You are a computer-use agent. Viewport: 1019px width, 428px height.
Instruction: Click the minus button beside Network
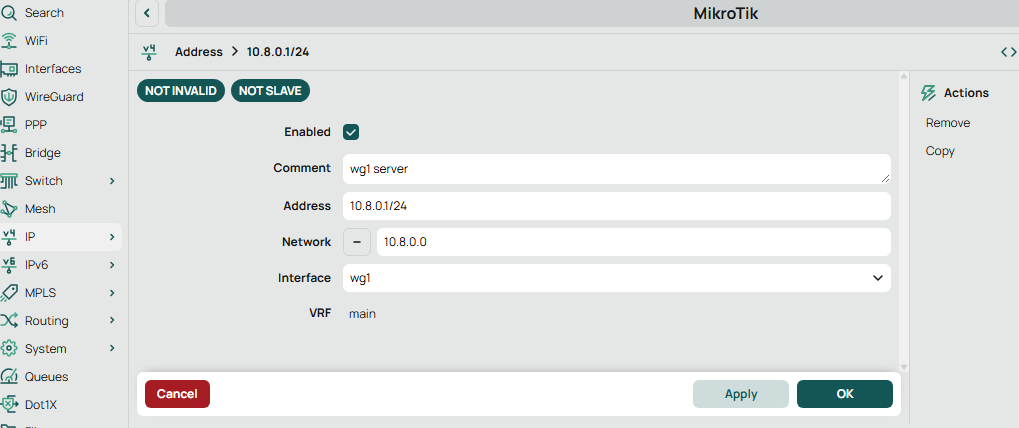coord(357,242)
